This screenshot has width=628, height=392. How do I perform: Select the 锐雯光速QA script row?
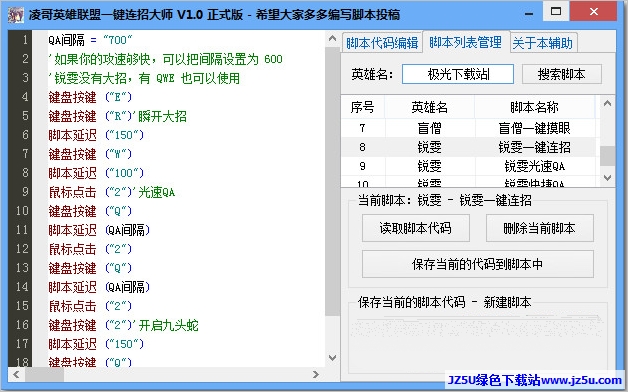pyautogui.click(x=470, y=166)
